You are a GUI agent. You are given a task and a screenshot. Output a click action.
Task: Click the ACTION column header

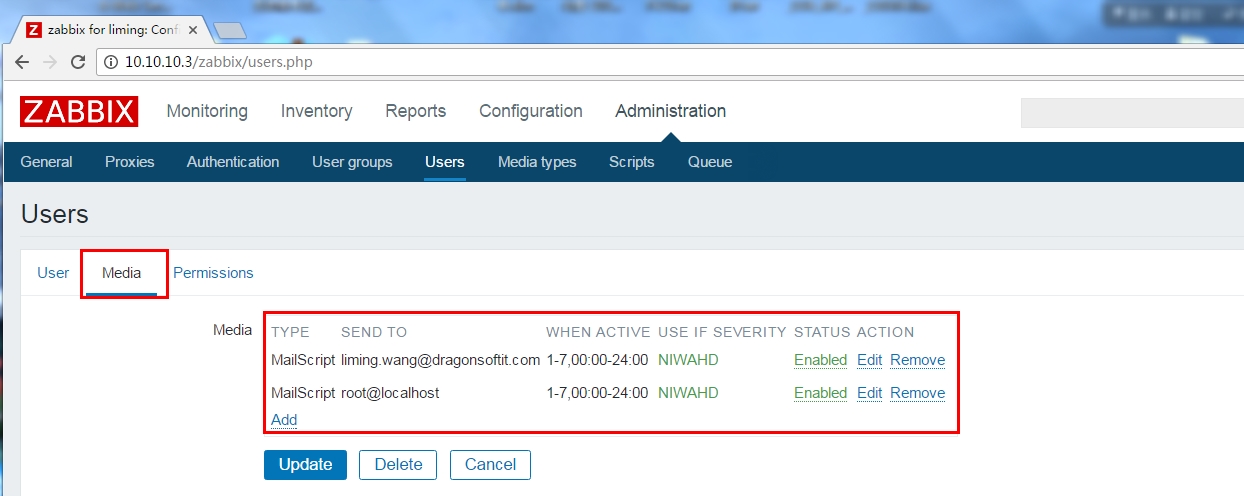coord(886,332)
